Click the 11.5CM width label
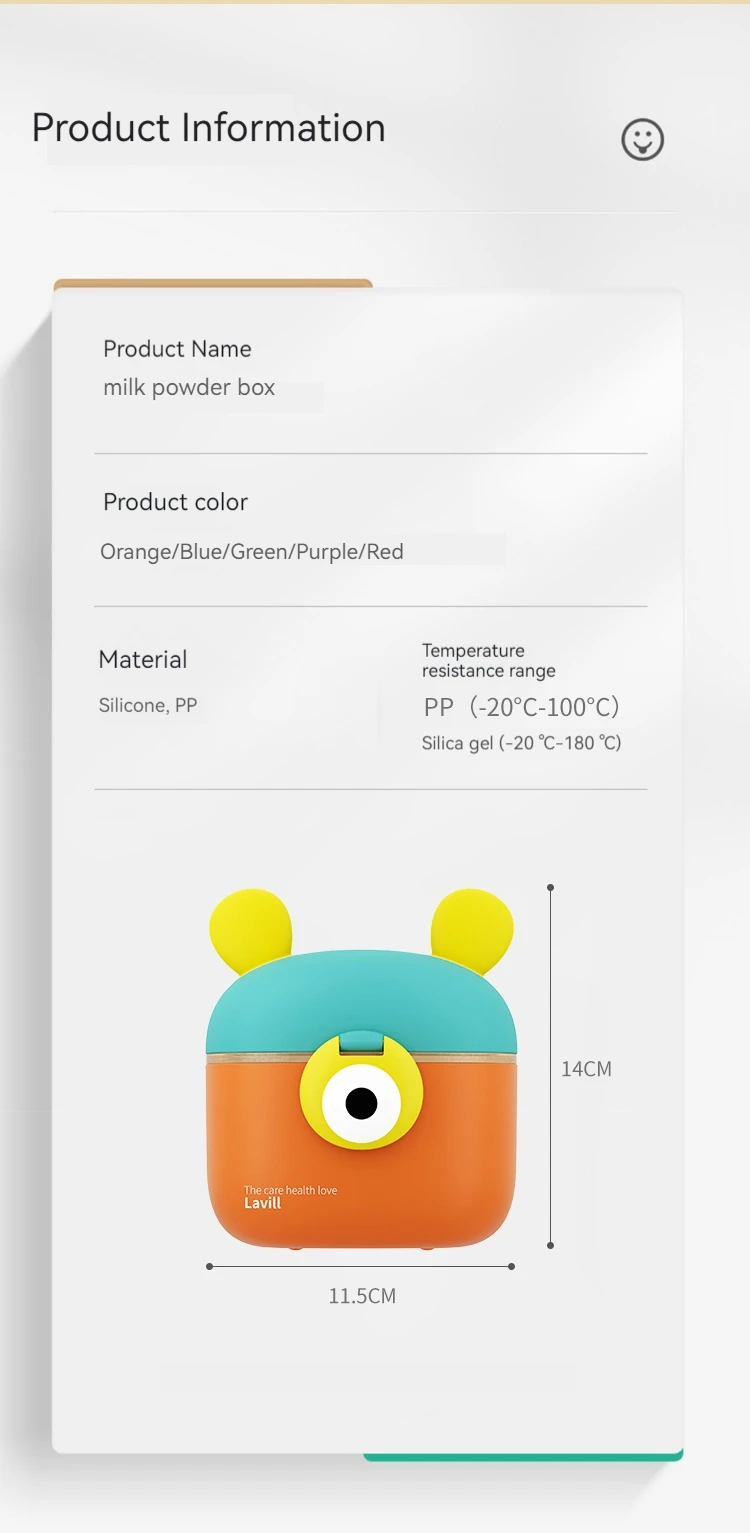This screenshot has height=1533, width=750. pos(362,1296)
